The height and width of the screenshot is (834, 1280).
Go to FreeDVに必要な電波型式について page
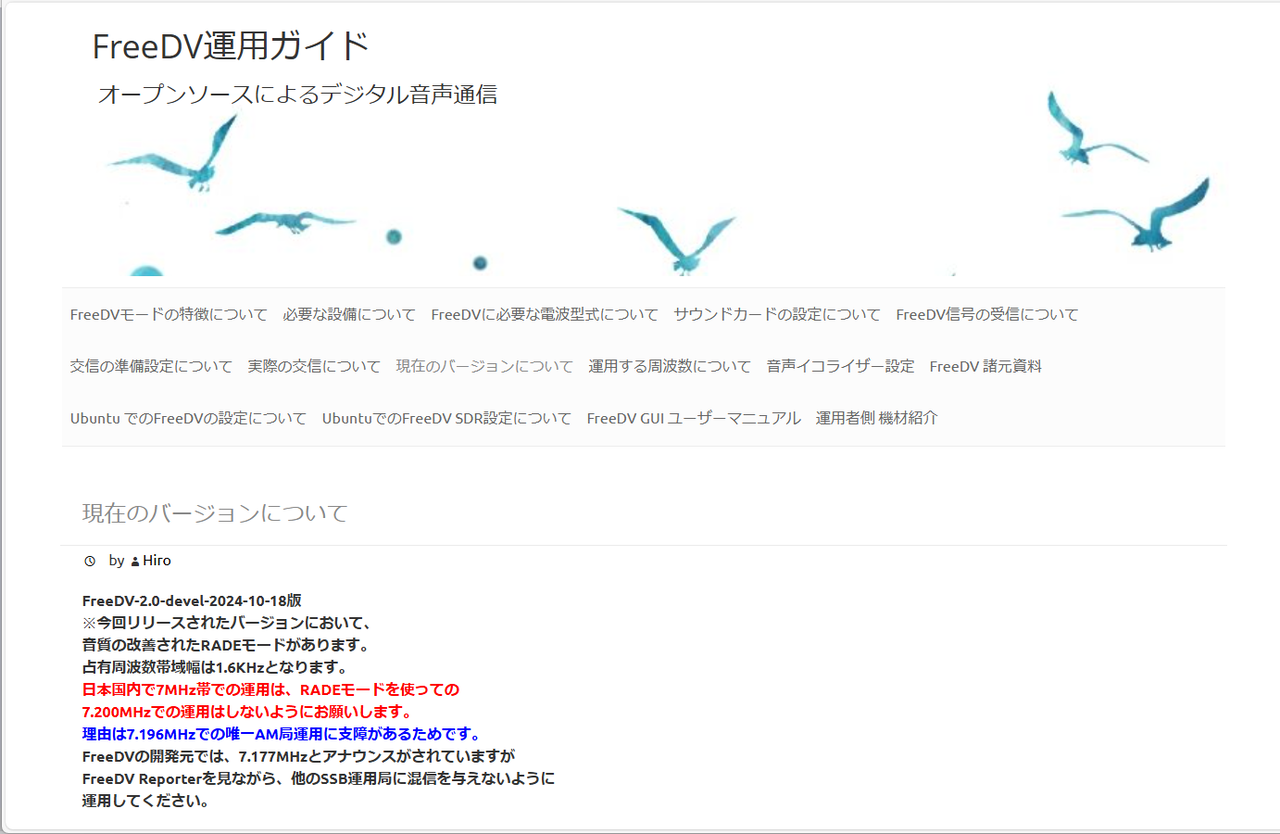(x=545, y=314)
